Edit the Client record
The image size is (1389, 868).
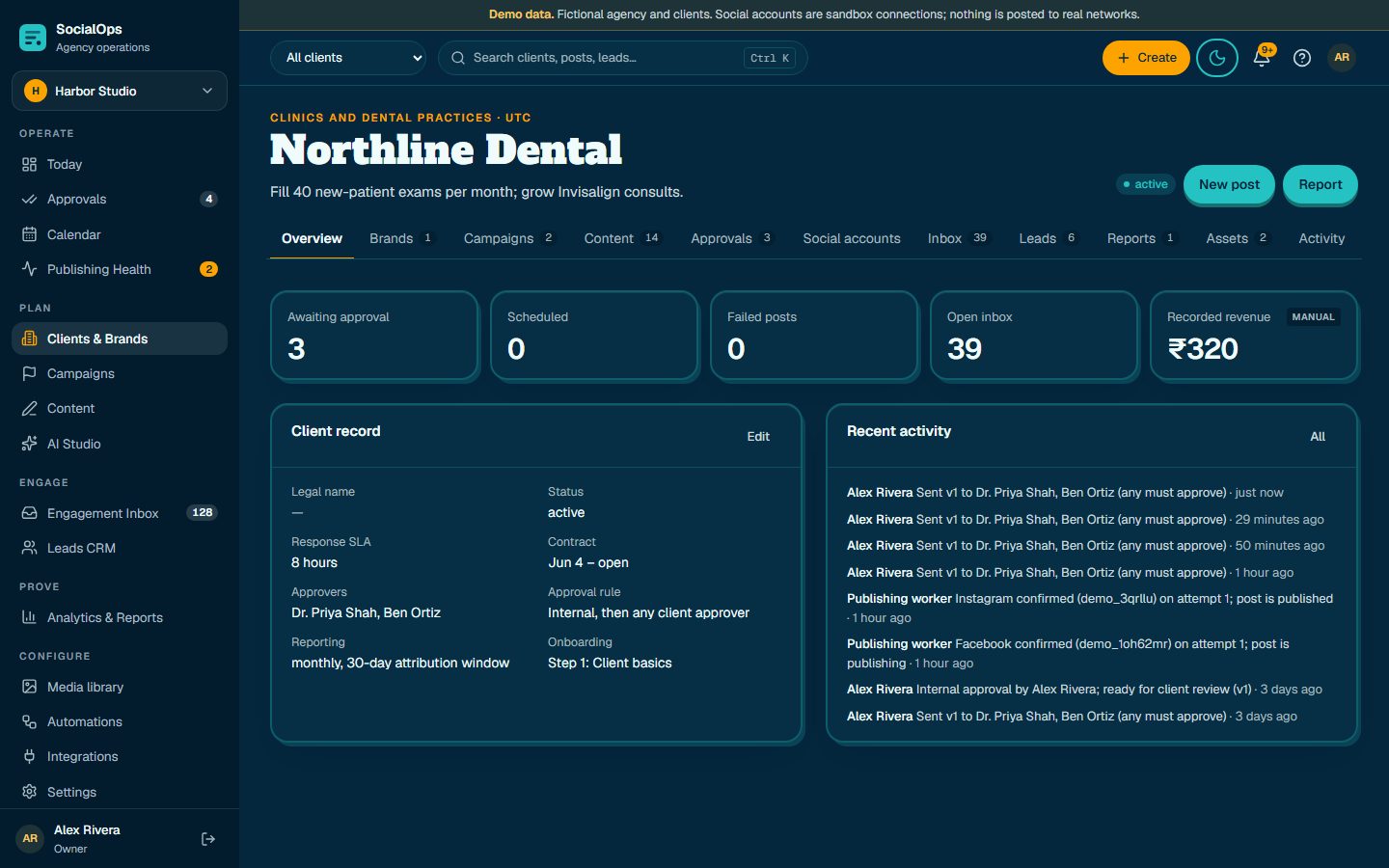[758, 437]
